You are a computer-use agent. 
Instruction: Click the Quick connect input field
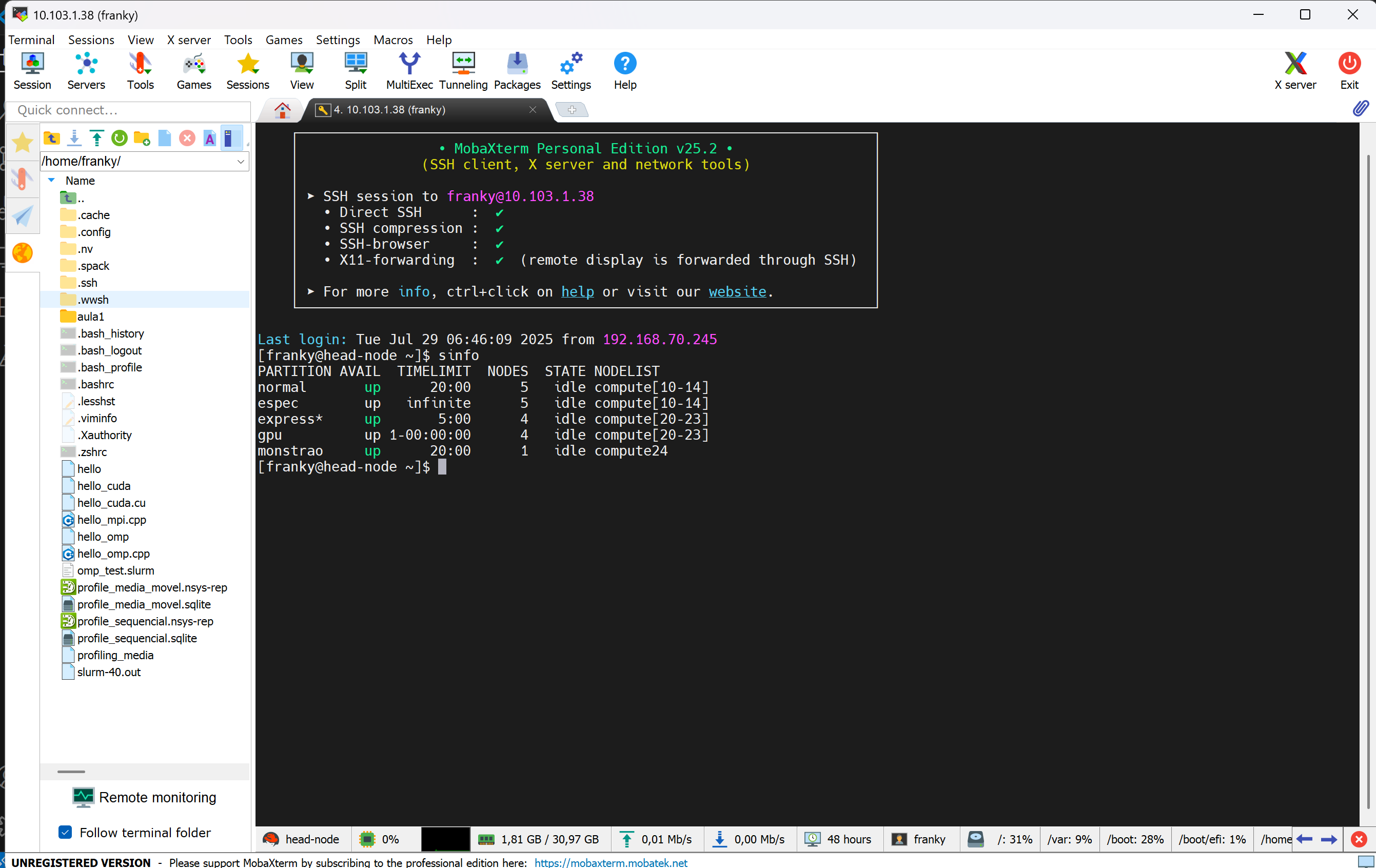(x=129, y=110)
